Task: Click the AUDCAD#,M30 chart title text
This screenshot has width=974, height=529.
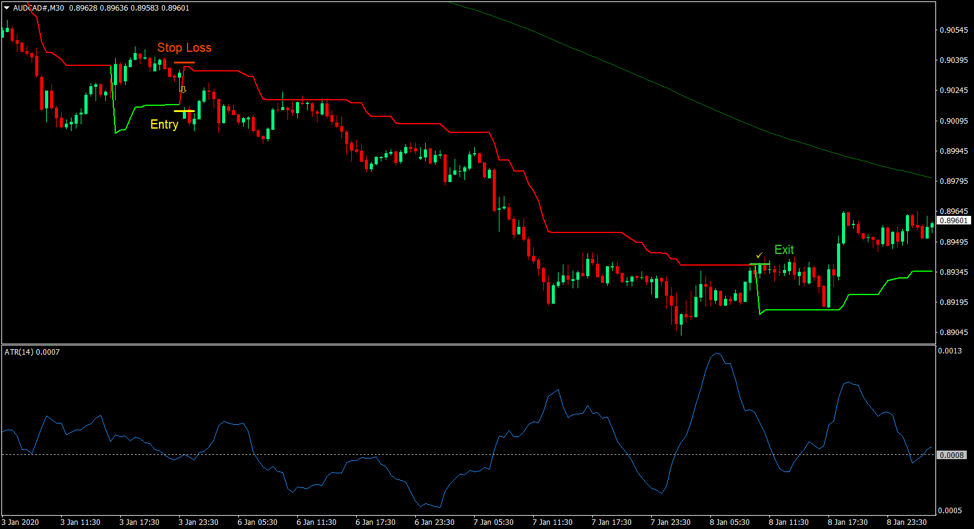Action: pos(52,7)
